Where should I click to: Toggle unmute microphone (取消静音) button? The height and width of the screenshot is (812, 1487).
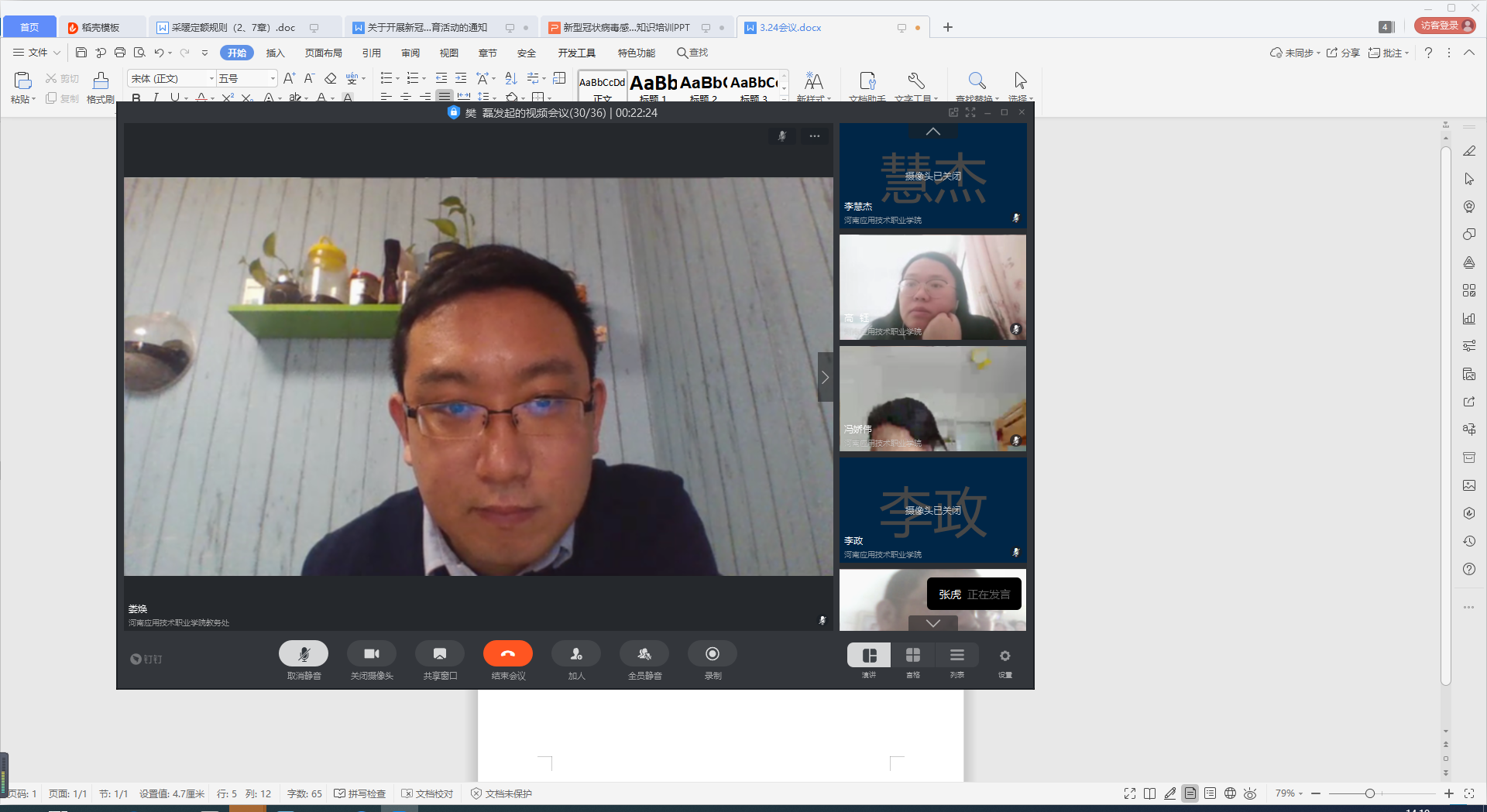[x=303, y=654]
